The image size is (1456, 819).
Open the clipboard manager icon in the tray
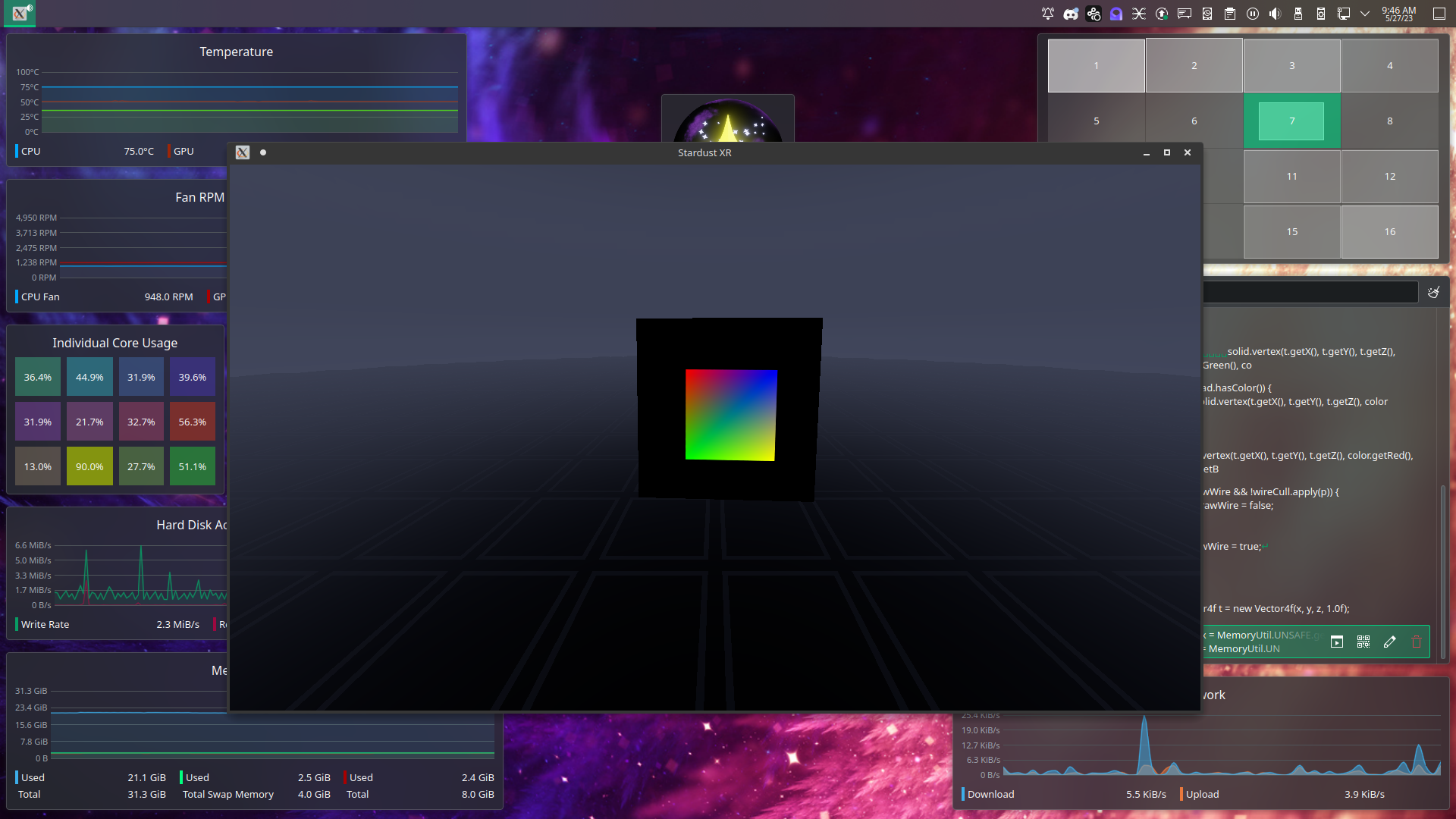(1230, 13)
